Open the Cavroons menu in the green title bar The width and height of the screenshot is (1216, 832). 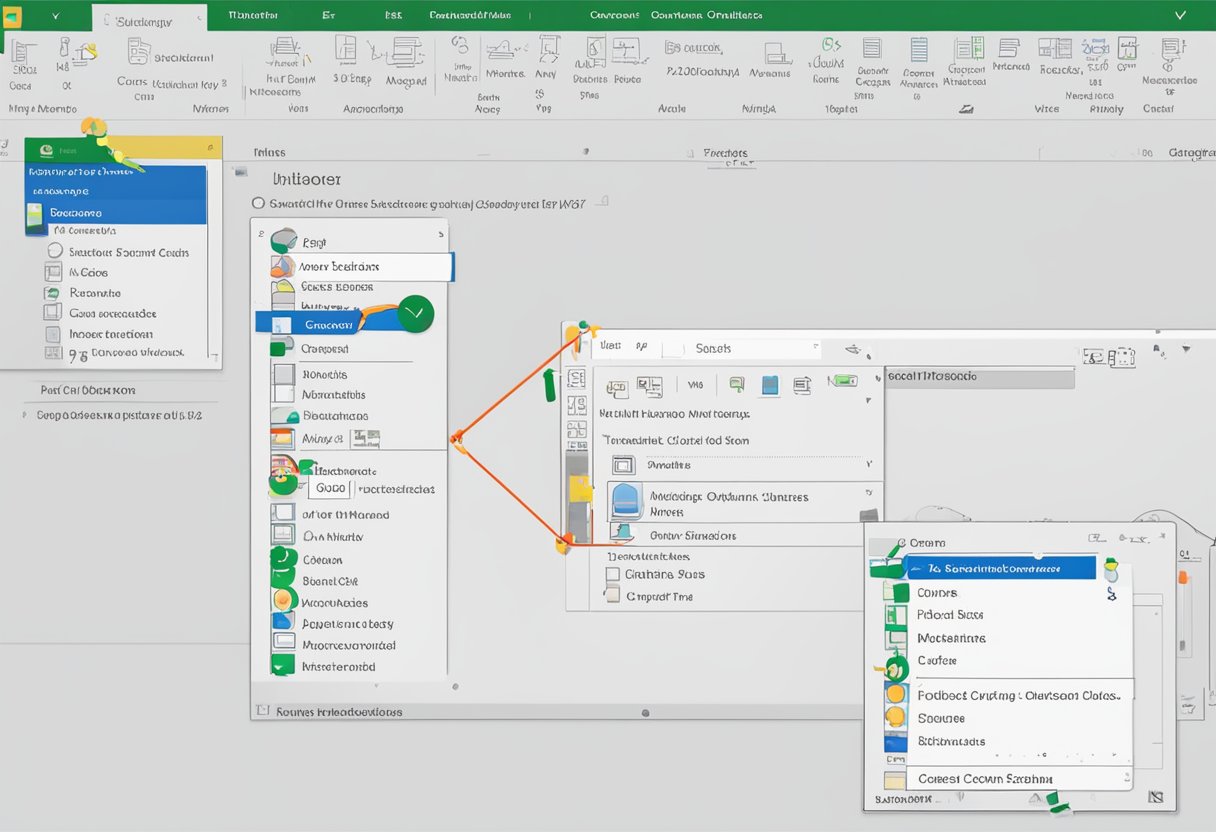(613, 15)
